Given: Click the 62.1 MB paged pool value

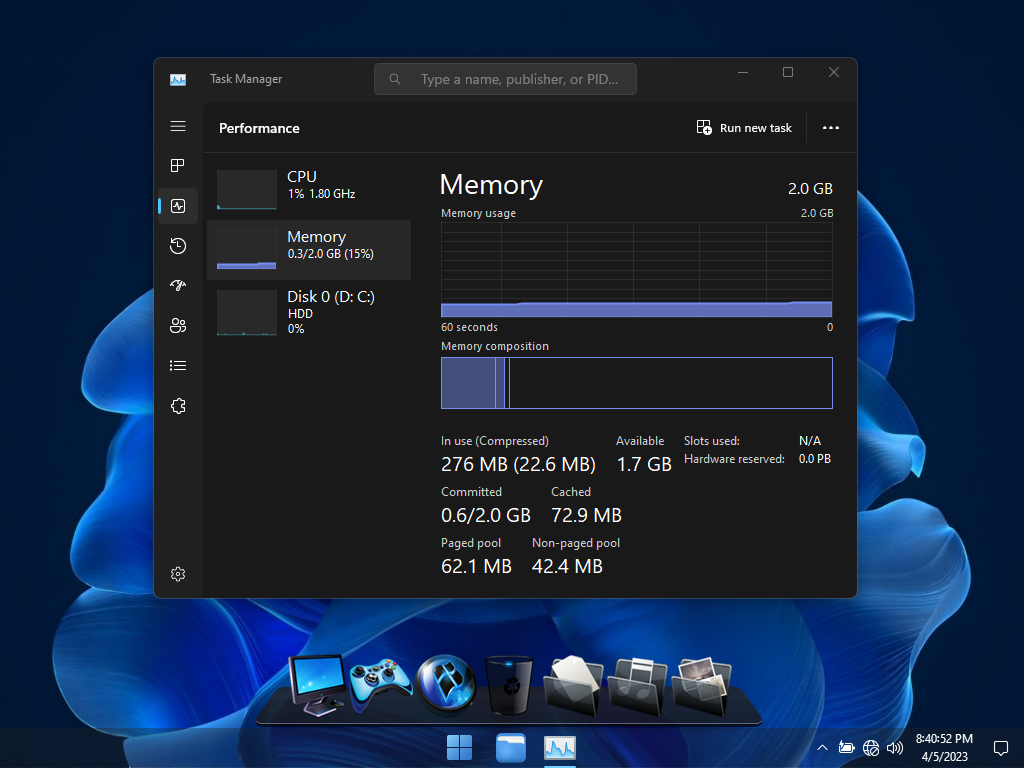Looking at the screenshot, I should 476,566.
